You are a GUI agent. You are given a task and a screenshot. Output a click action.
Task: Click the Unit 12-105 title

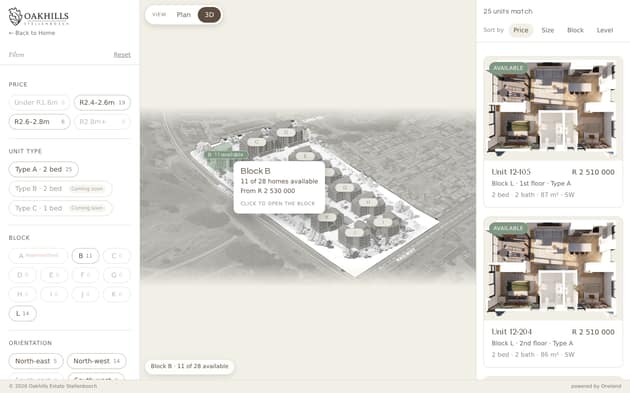click(511, 172)
